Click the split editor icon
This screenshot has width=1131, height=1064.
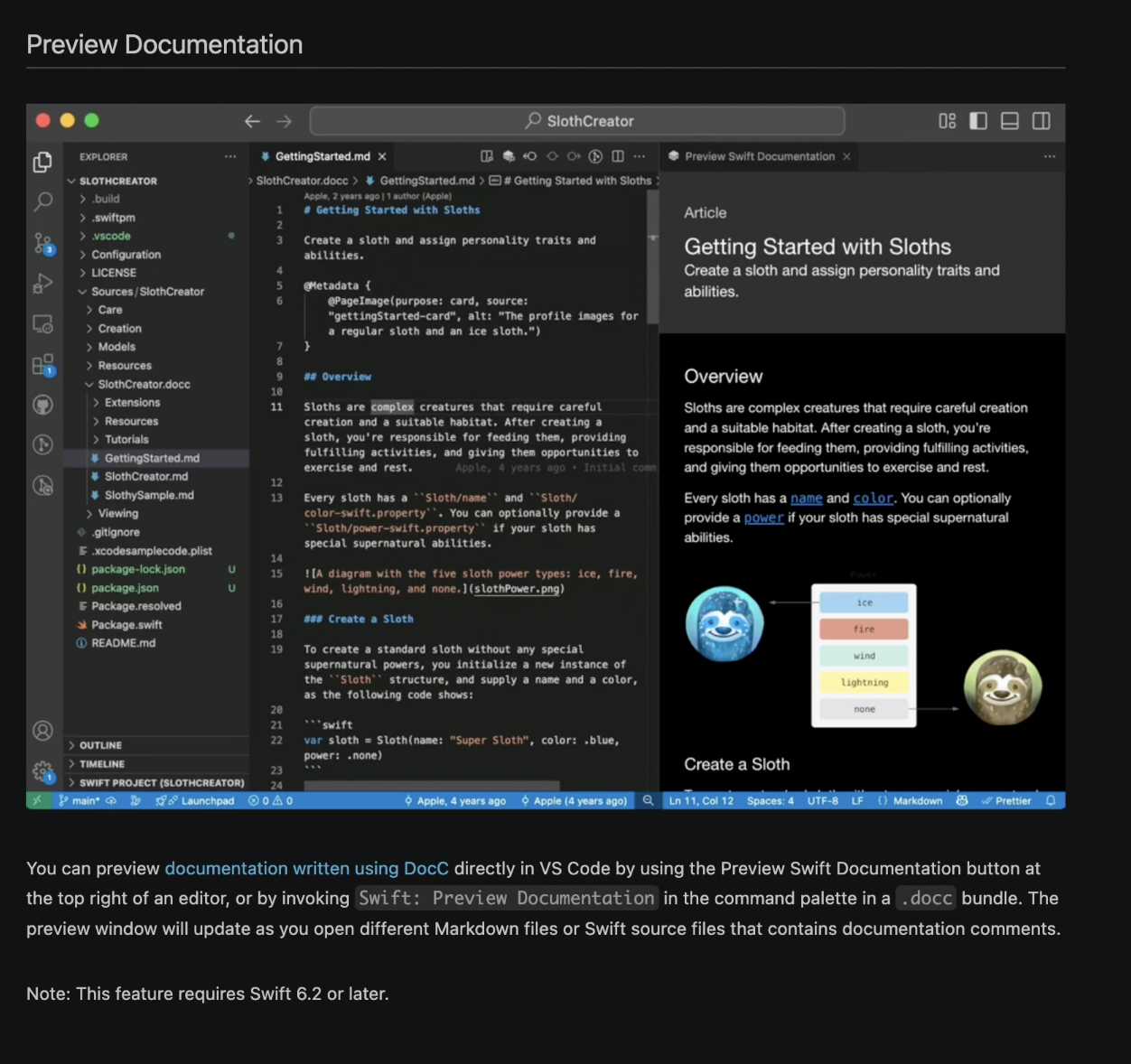tap(618, 156)
